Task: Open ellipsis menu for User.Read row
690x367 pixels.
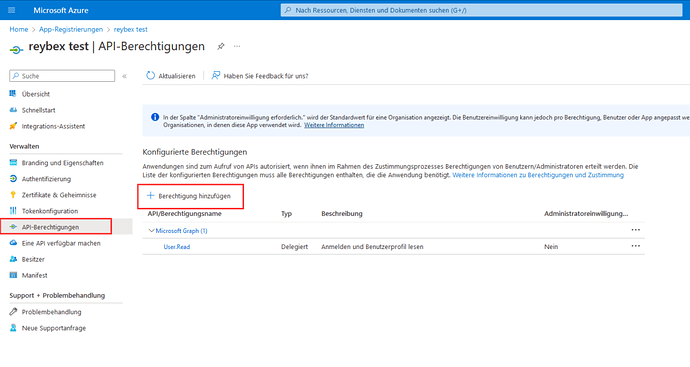Action: point(636,246)
